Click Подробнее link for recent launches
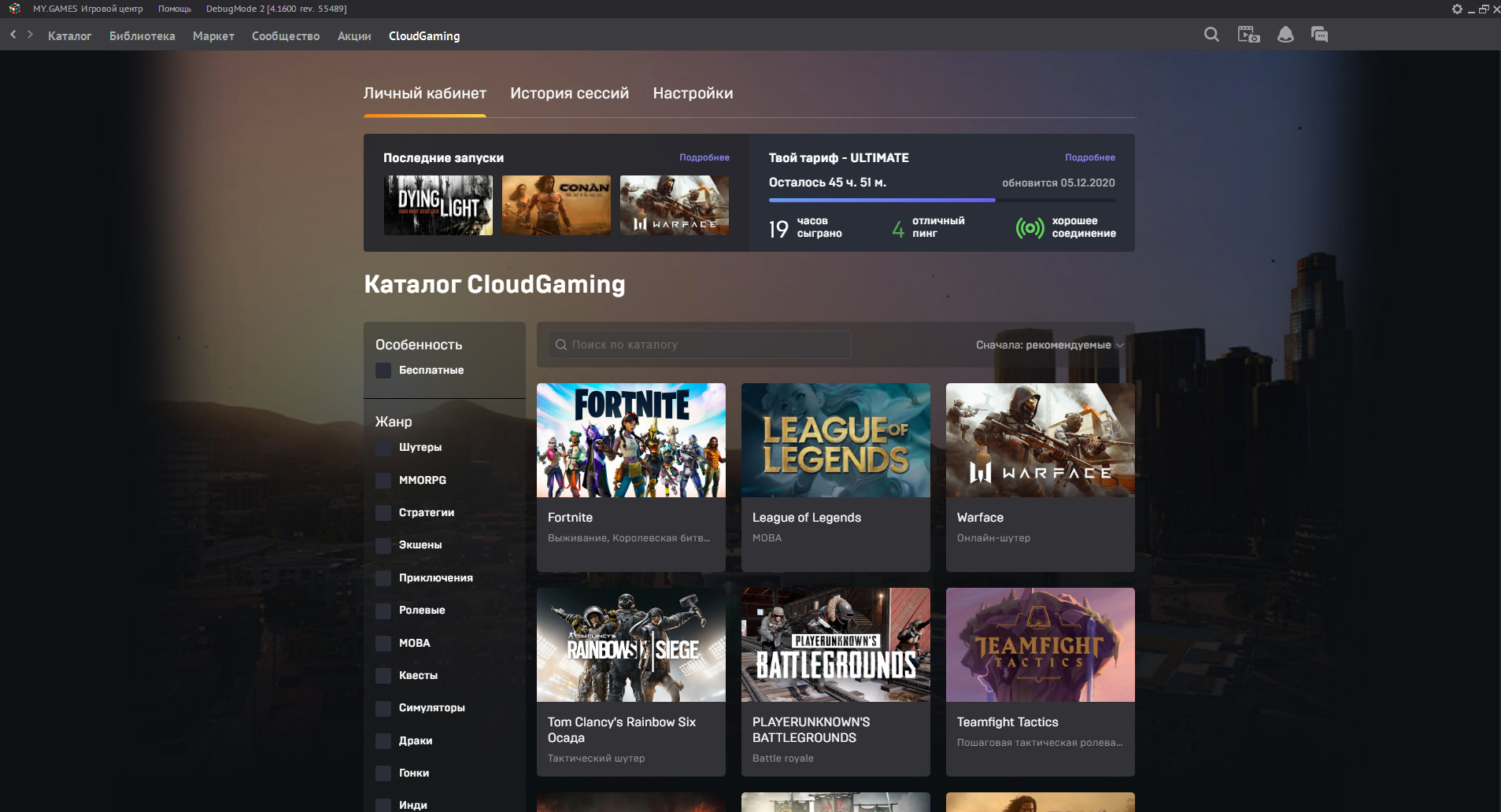This screenshot has height=812, width=1501. coord(704,157)
